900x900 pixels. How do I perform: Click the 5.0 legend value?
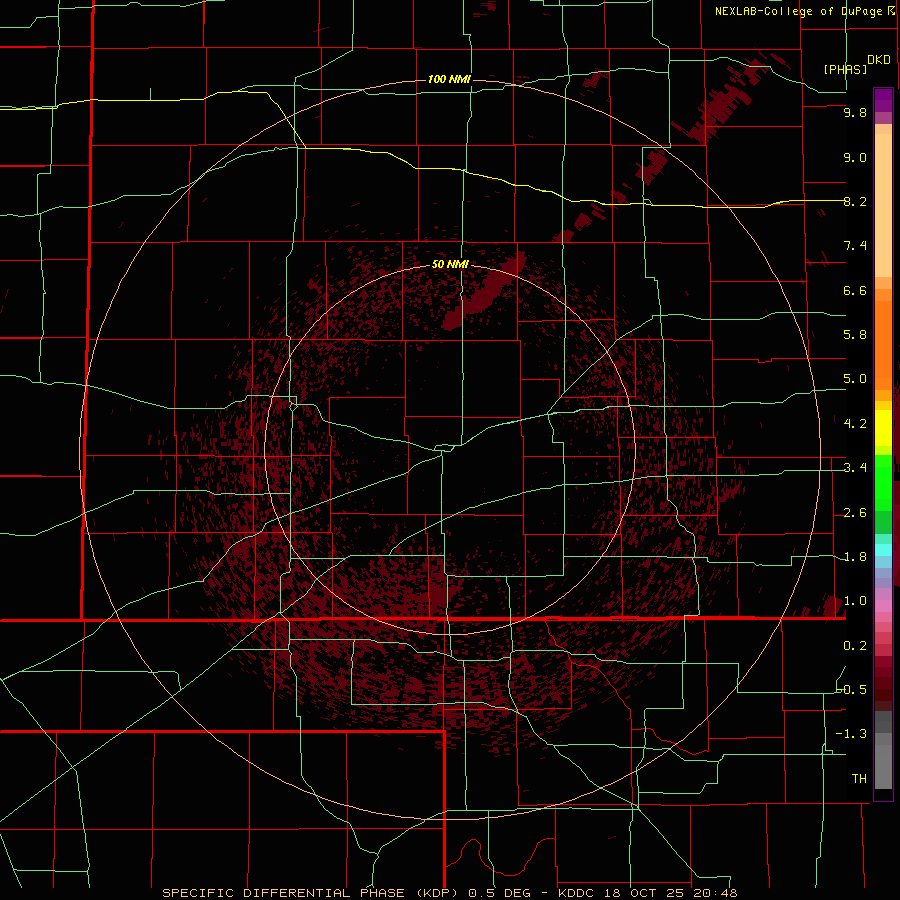tap(855, 379)
